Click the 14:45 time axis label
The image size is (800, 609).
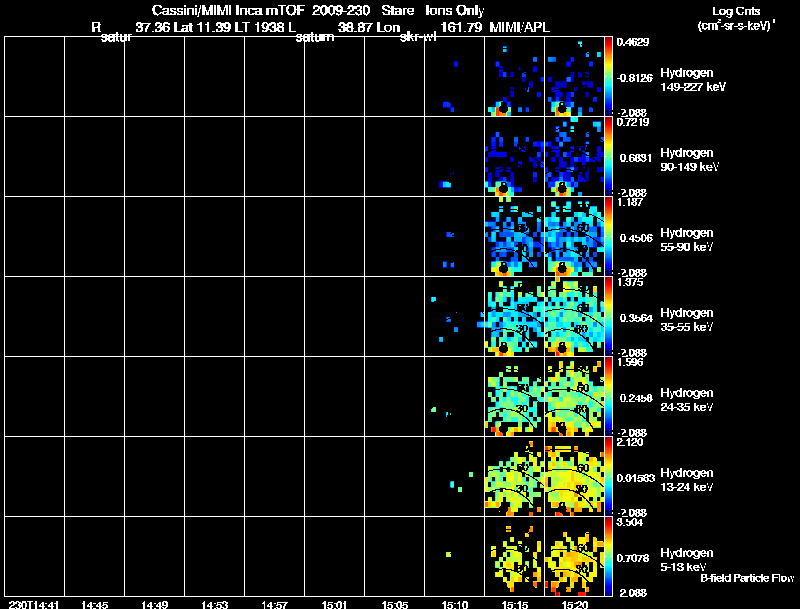(x=94, y=604)
